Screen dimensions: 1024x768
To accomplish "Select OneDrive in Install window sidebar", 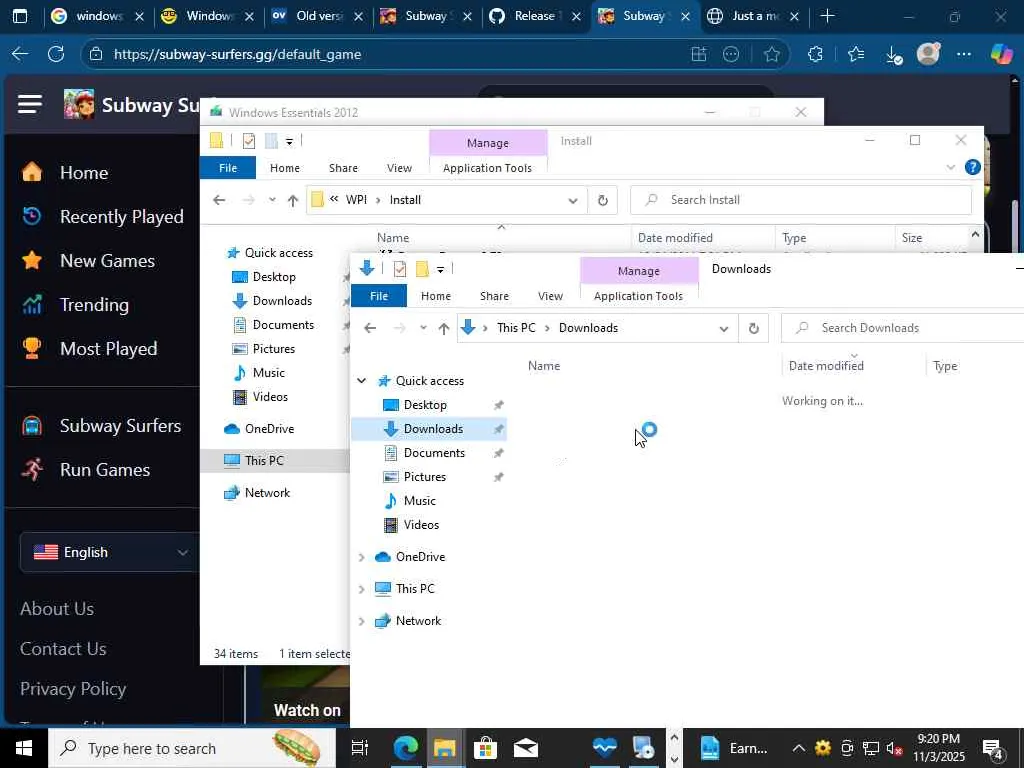I will point(269,429).
